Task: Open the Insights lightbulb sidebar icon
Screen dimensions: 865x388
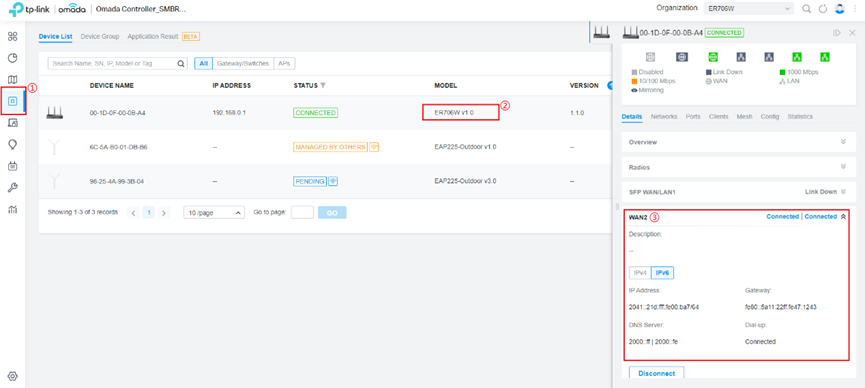Action: click(x=13, y=144)
